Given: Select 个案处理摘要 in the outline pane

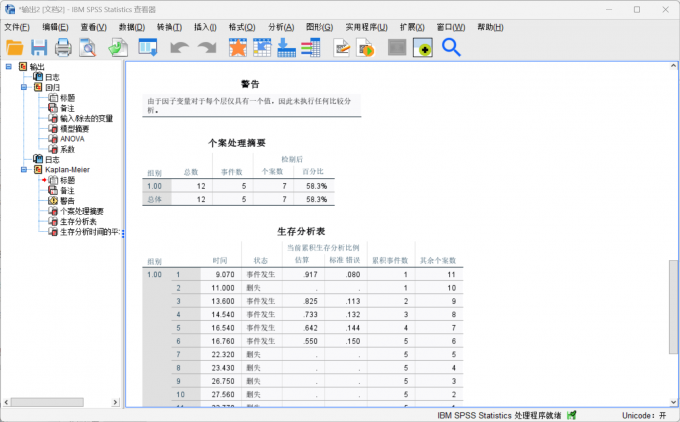Looking at the screenshot, I should 82,211.
